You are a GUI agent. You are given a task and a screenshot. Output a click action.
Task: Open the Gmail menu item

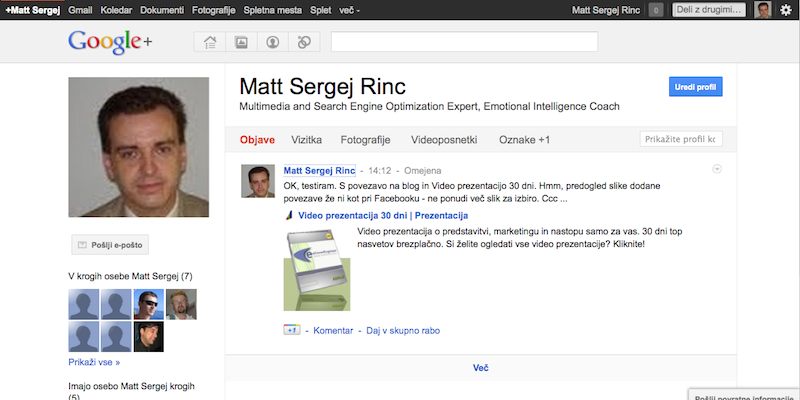(x=81, y=10)
